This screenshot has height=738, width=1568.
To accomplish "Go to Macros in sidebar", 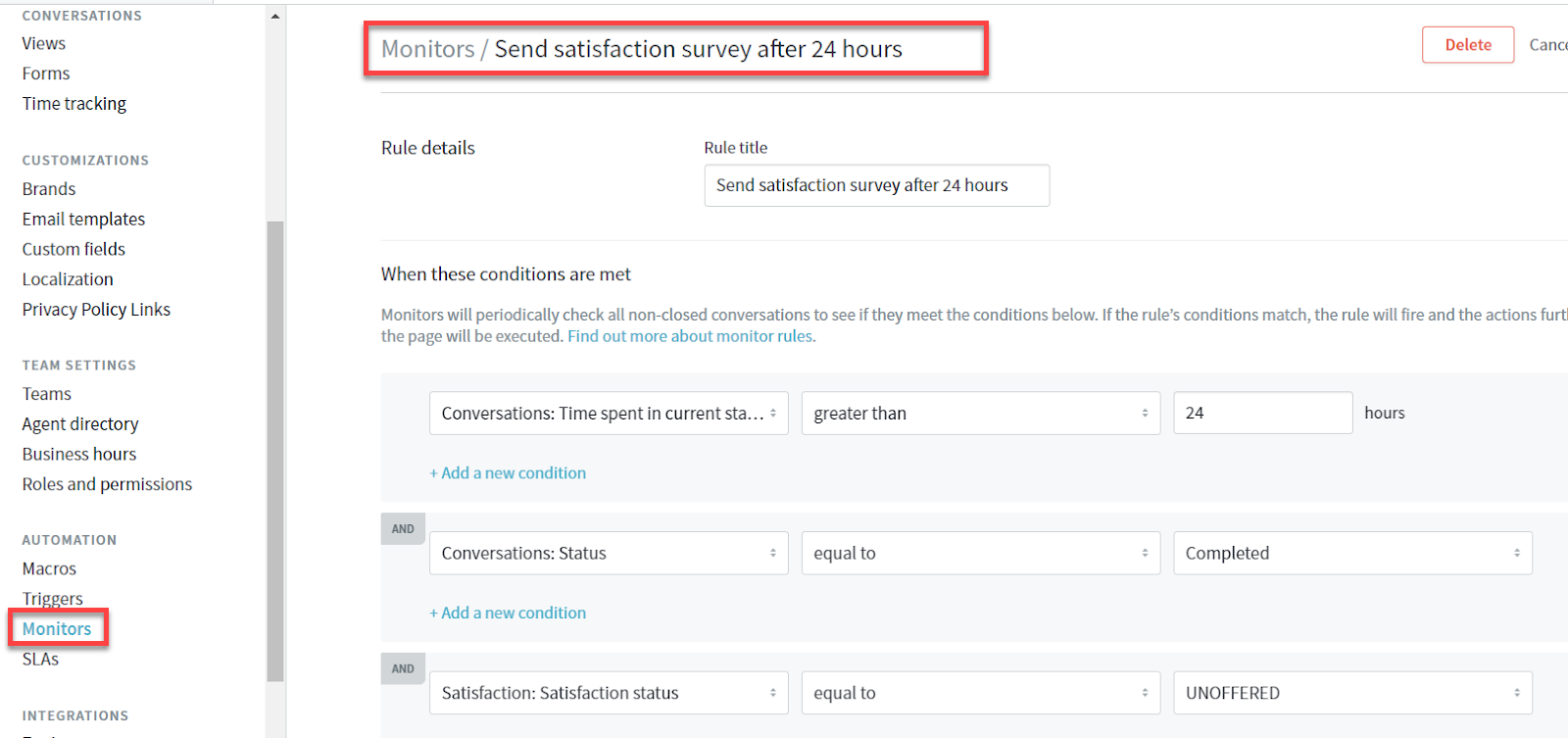I will pos(49,568).
